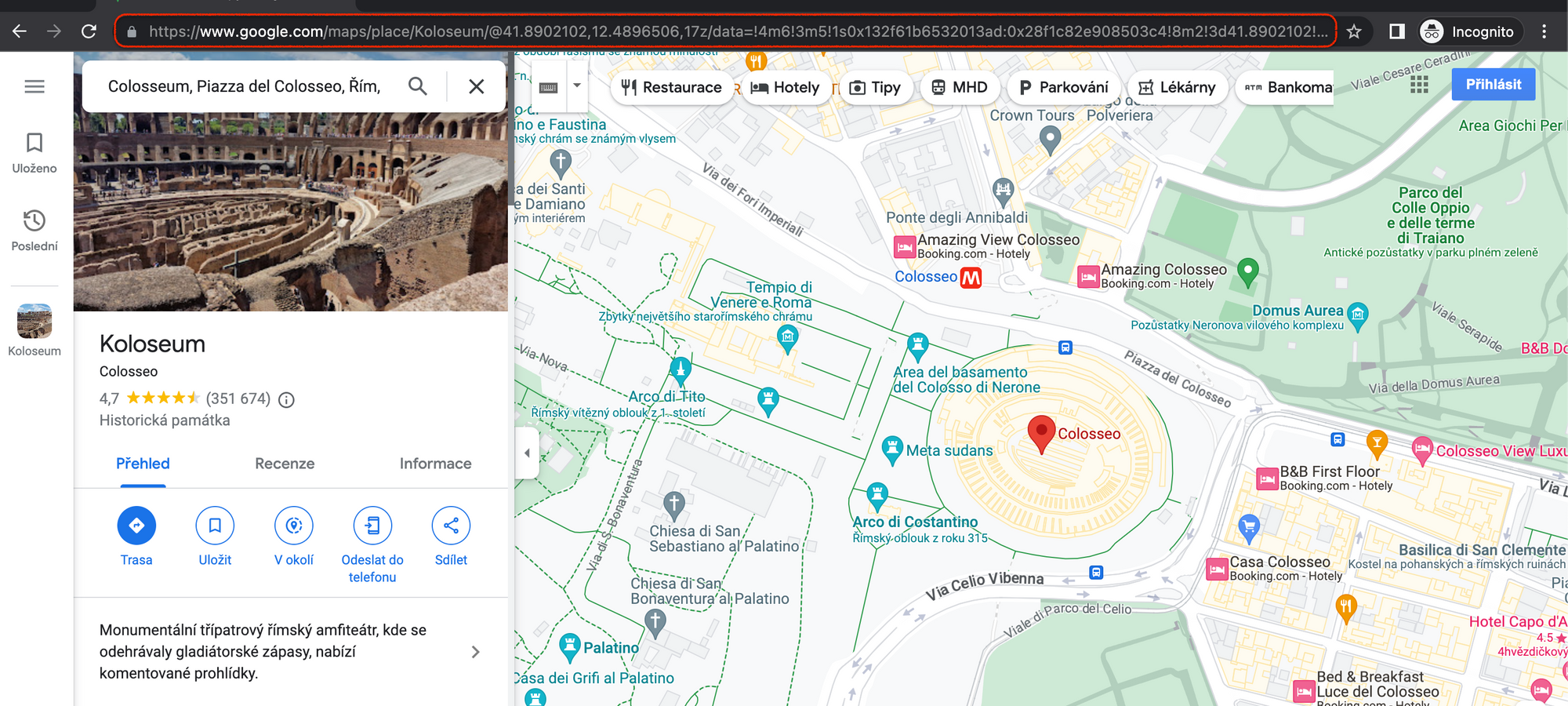Image resolution: width=1568 pixels, height=706 pixels.
Task: Open the Google apps grid
Action: click(x=1419, y=85)
